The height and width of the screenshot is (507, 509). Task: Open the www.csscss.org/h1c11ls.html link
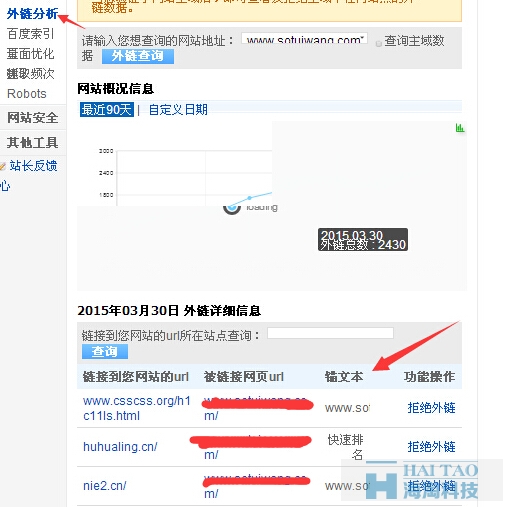point(137,408)
